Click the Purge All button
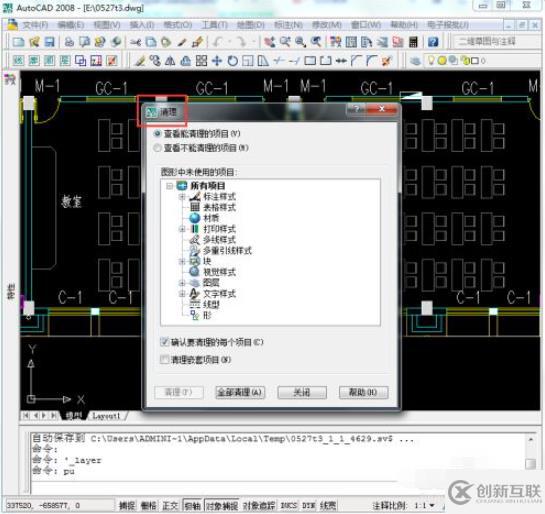The height and width of the screenshot is (514, 545). pyautogui.click(x=240, y=393)
